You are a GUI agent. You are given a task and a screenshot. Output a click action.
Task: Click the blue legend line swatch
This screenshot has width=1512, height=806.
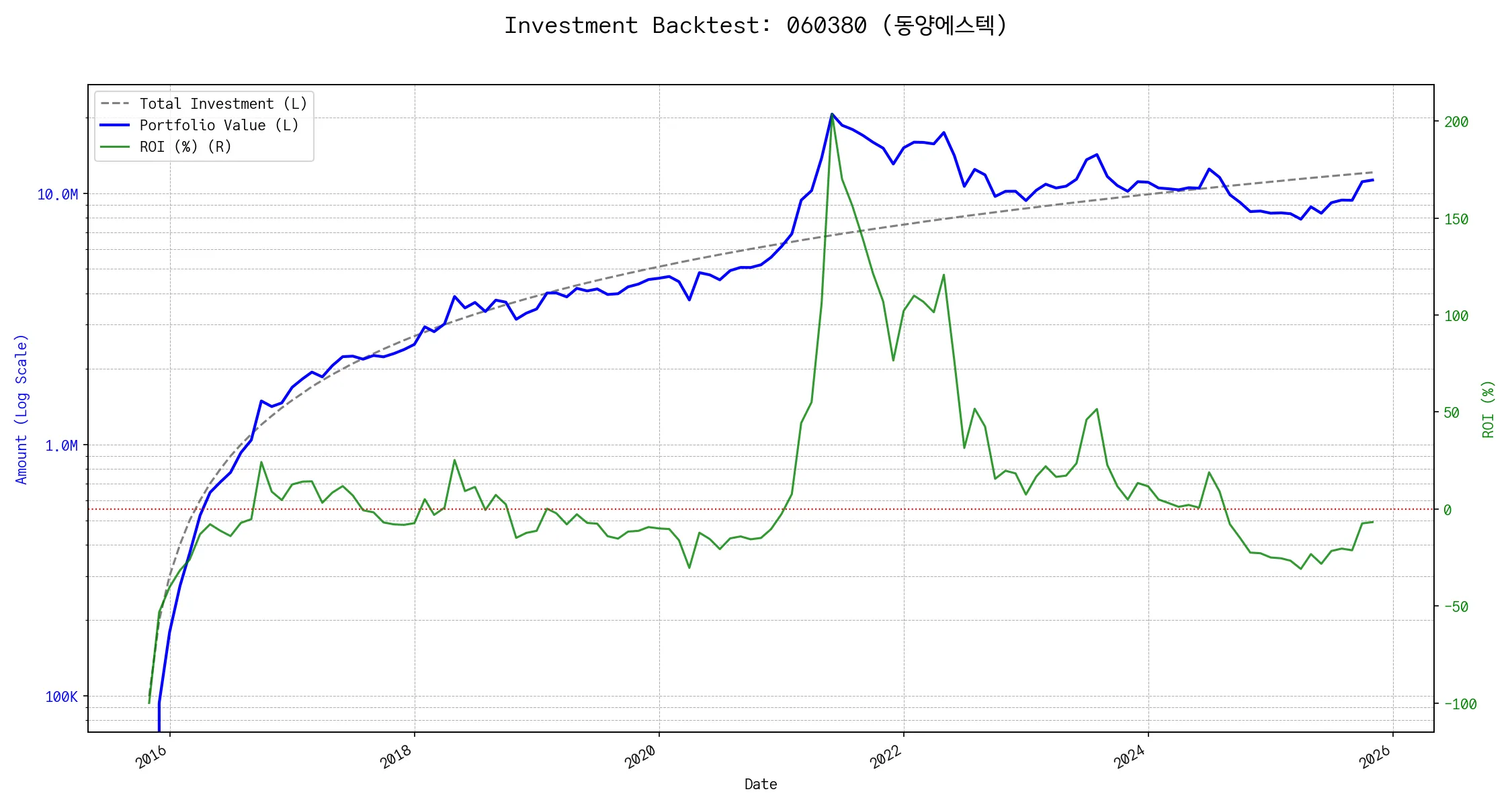[115, 125]
